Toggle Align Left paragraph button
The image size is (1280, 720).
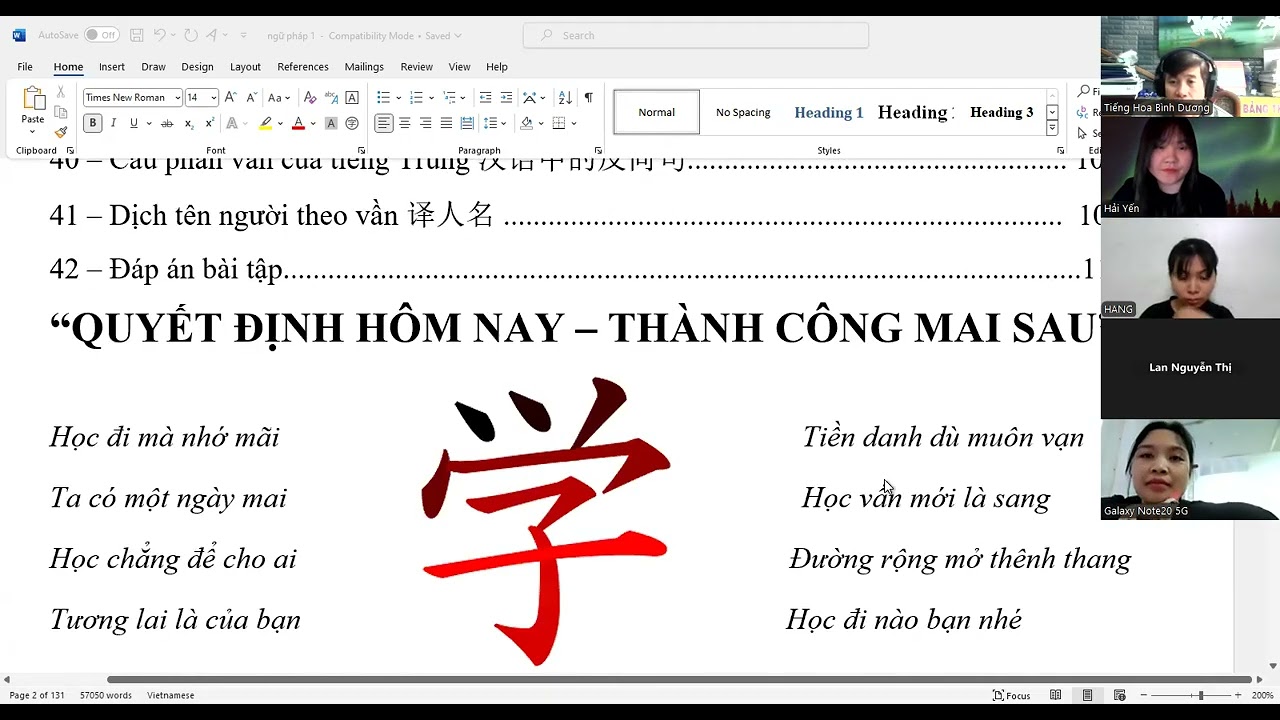383,123
